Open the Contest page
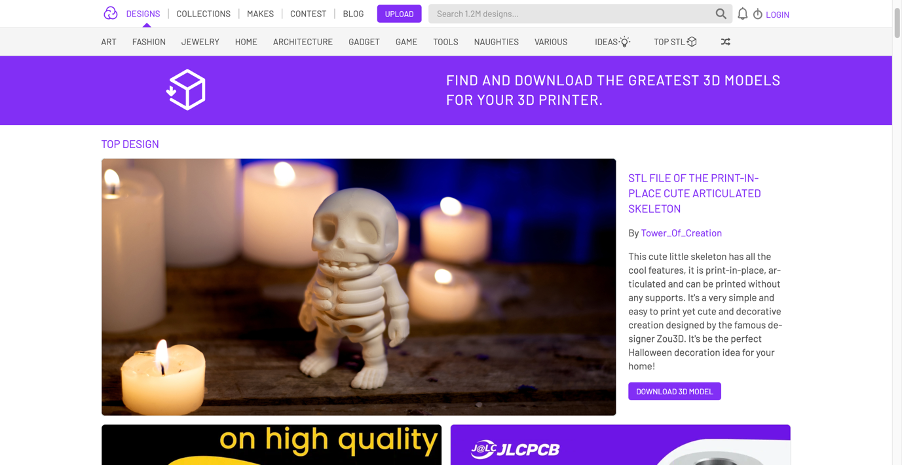The width and height of the screenshot is (902, 466). pos(308,14)
